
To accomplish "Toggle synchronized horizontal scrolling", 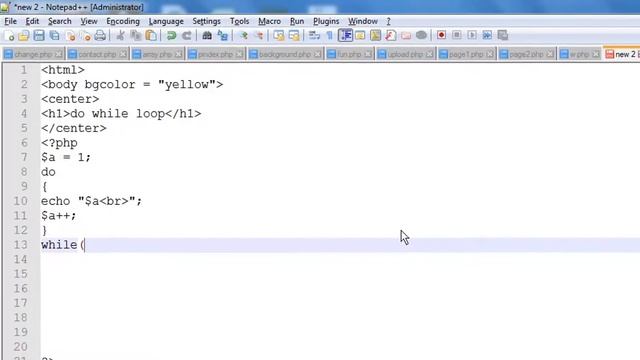I will pos(294,36).
